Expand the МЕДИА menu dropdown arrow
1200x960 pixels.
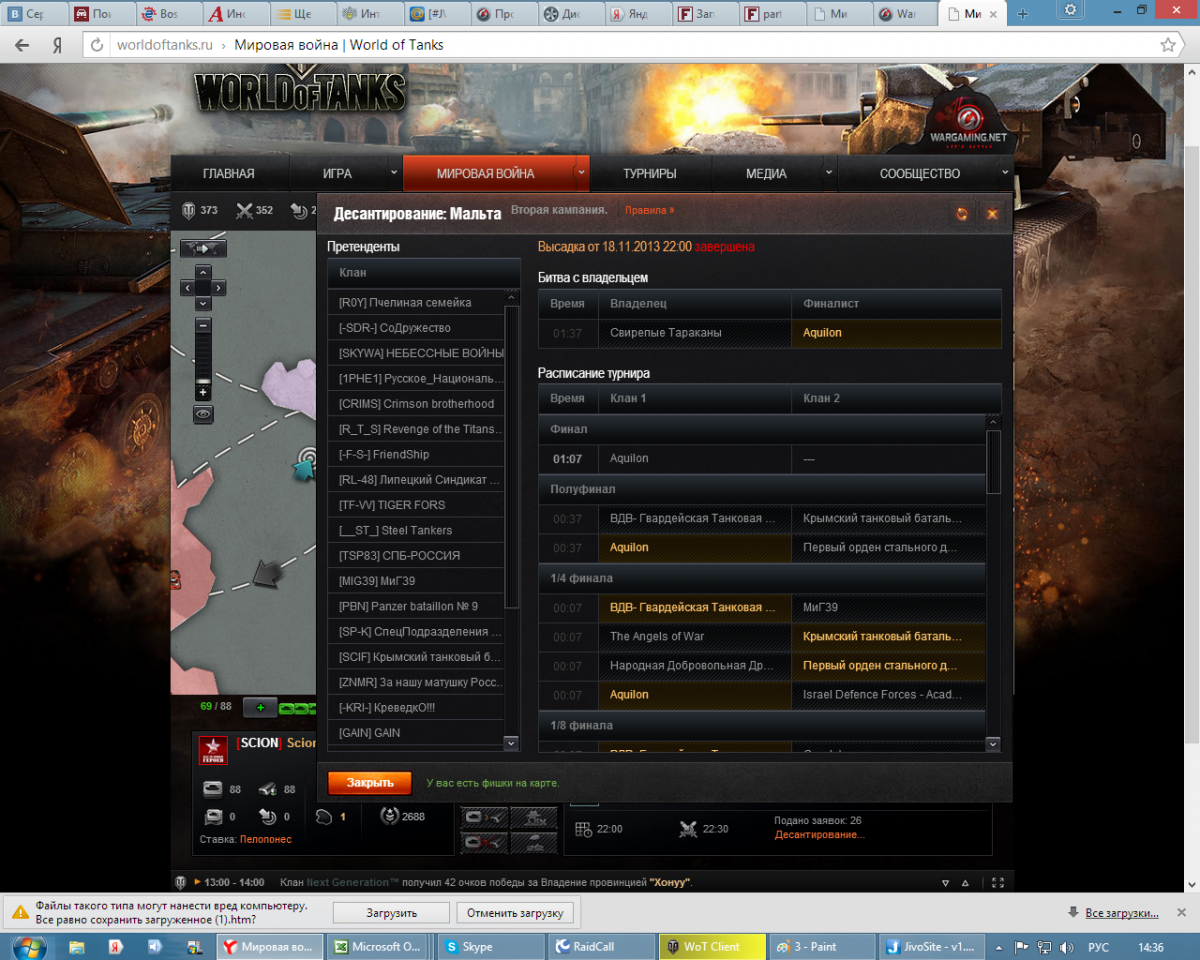pyautogui.click(x=828, y=173)
